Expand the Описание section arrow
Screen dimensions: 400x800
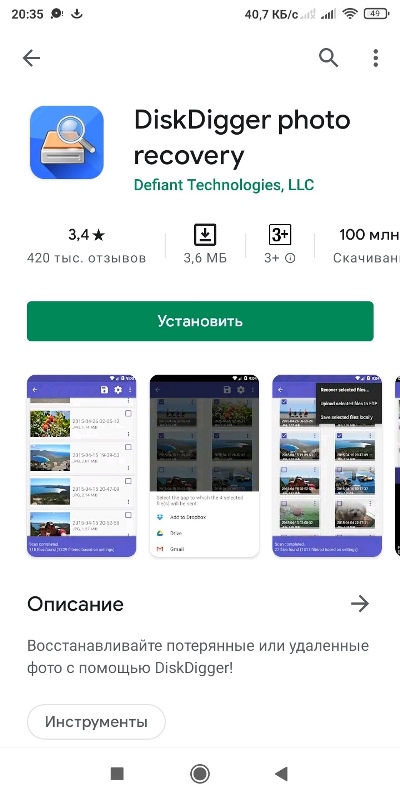[x=360, y=604]
